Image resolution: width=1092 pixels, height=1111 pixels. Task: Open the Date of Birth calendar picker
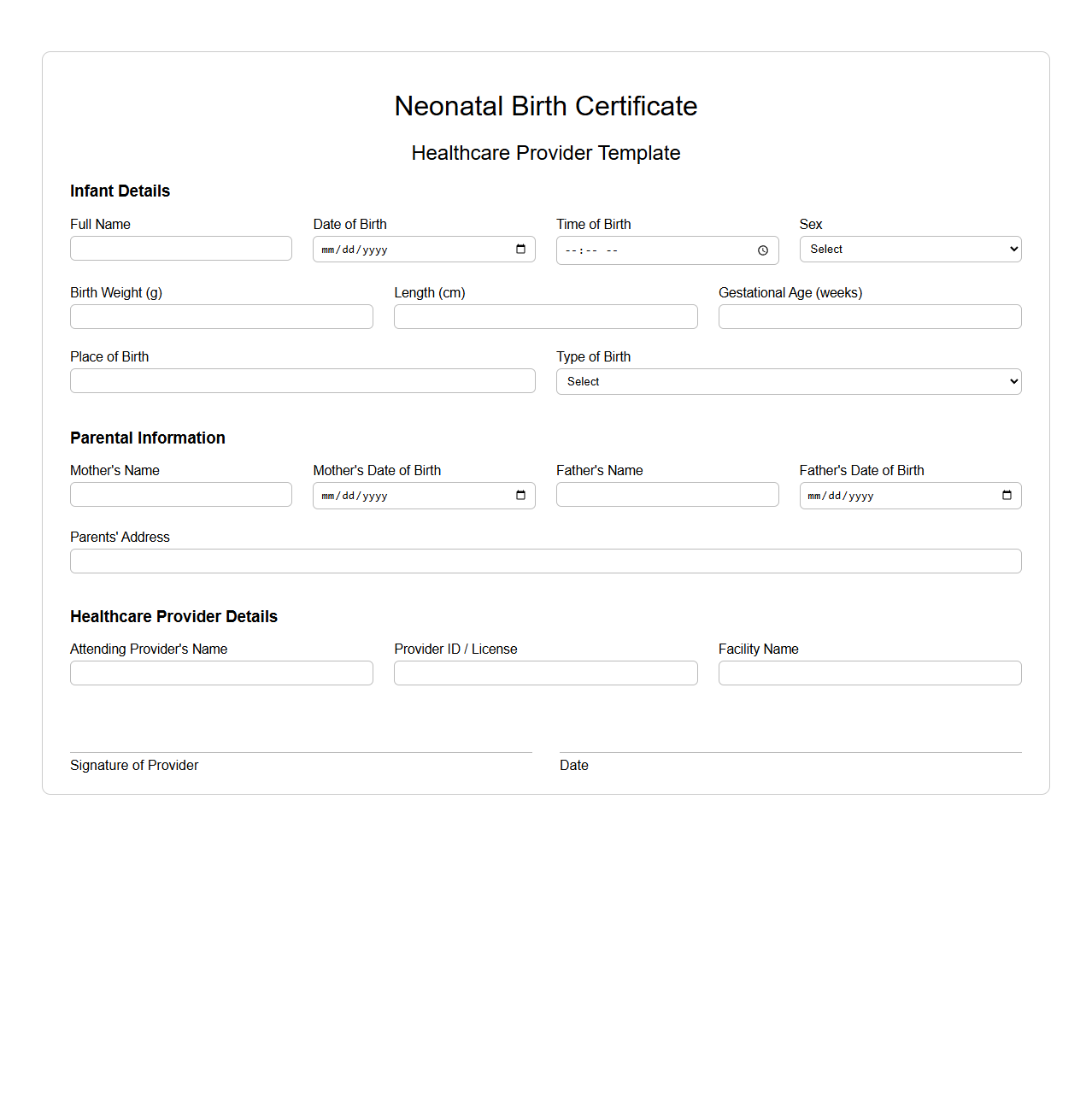click(x=520, y=249)
